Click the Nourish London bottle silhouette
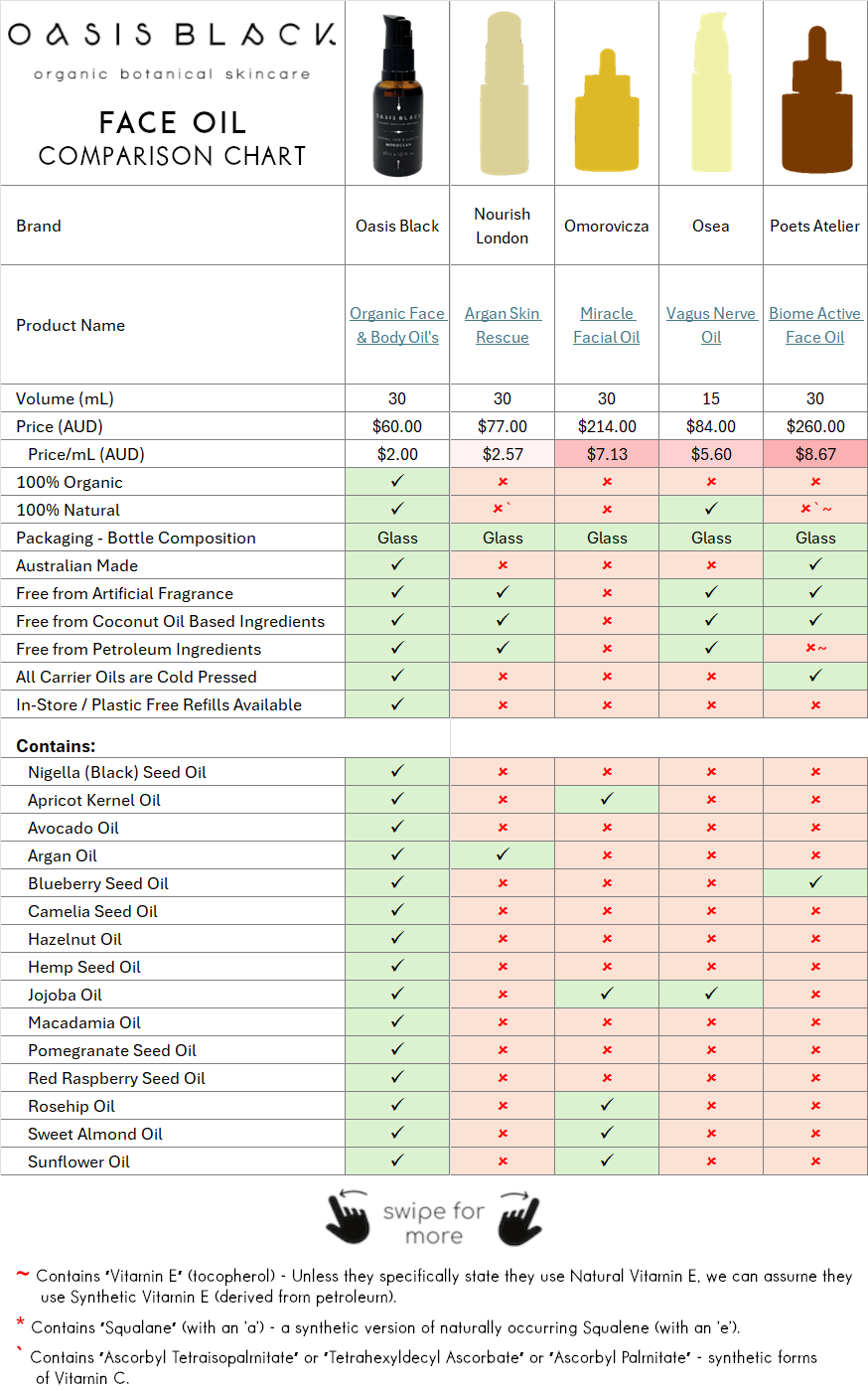868x1391 pixels. tap(503, 93)
